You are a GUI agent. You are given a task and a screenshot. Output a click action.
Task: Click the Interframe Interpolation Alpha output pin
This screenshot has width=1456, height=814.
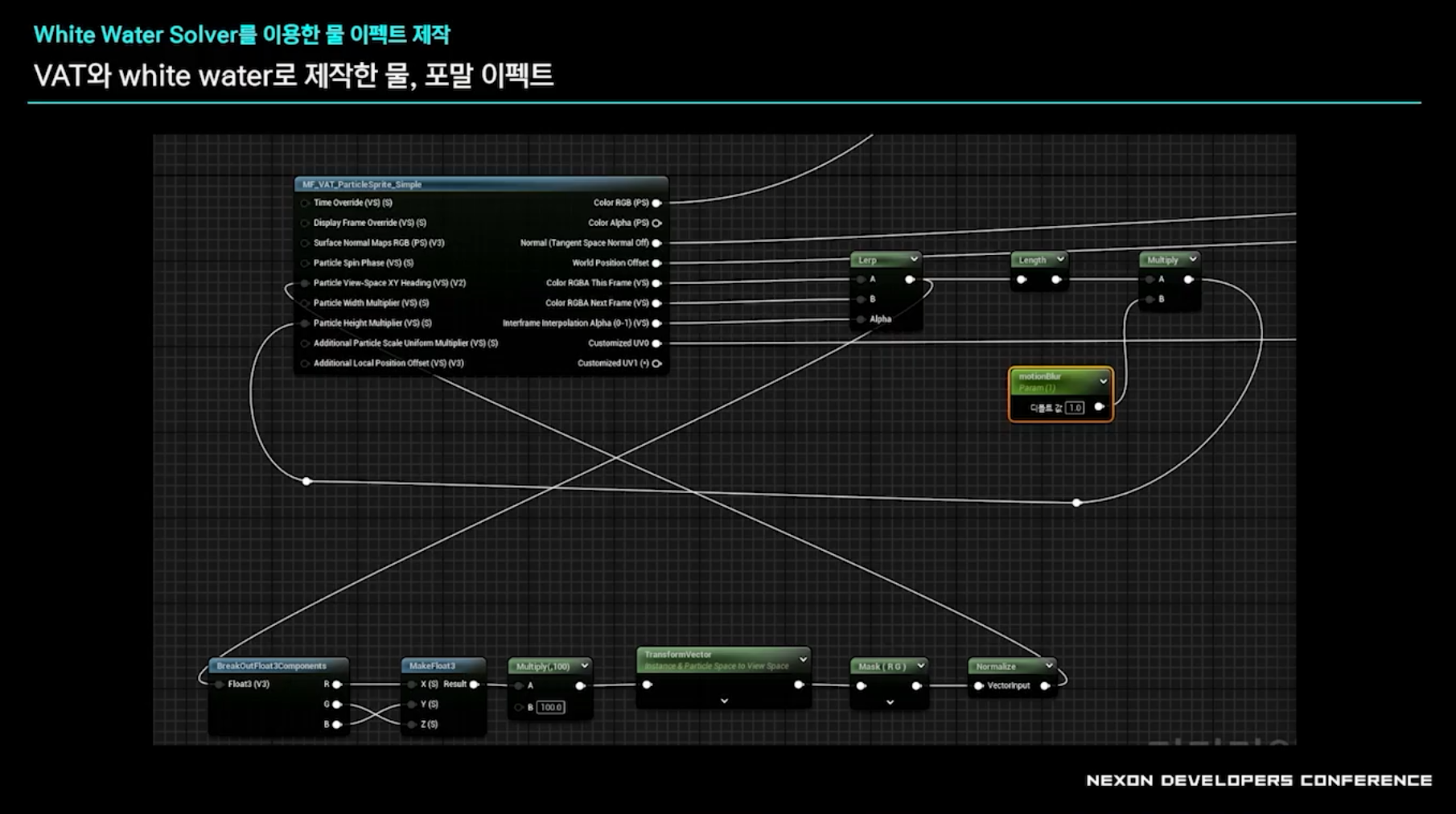click(656, 323)
